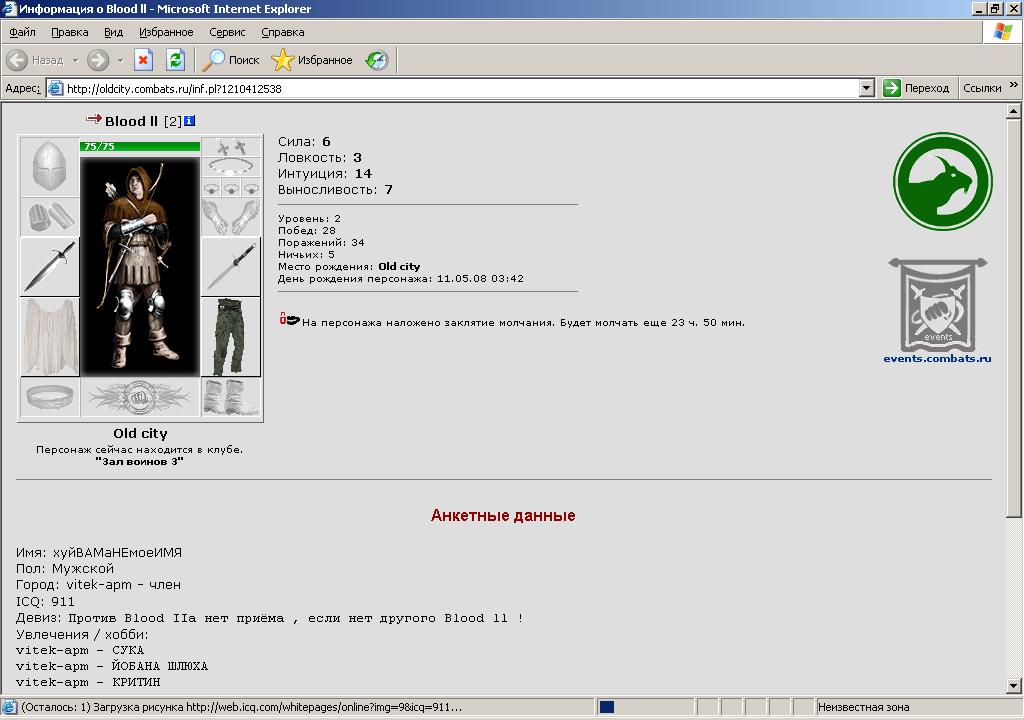Viewport: 1024px width, 720px height.
Task: Open Поиск search magnifier button
Action: pyautogui.click(x=231, y=60)
